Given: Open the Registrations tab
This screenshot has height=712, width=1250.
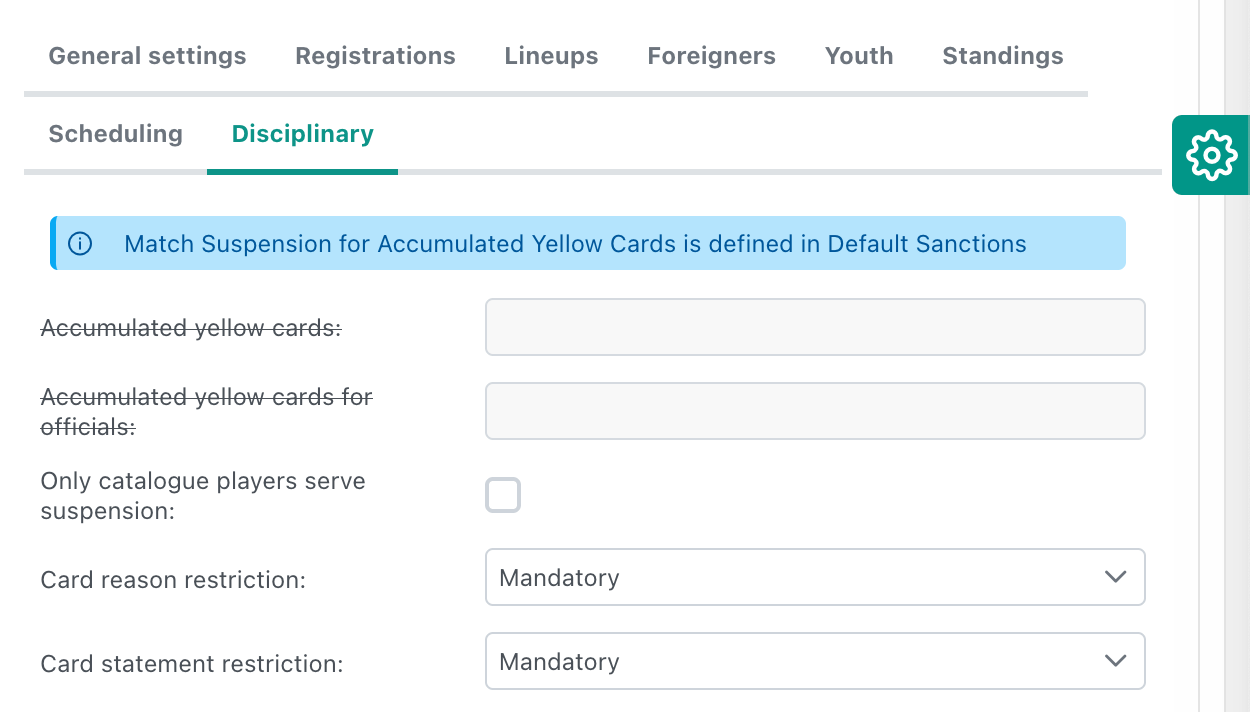Looking at the screenshot, I should tap(375, 56).
